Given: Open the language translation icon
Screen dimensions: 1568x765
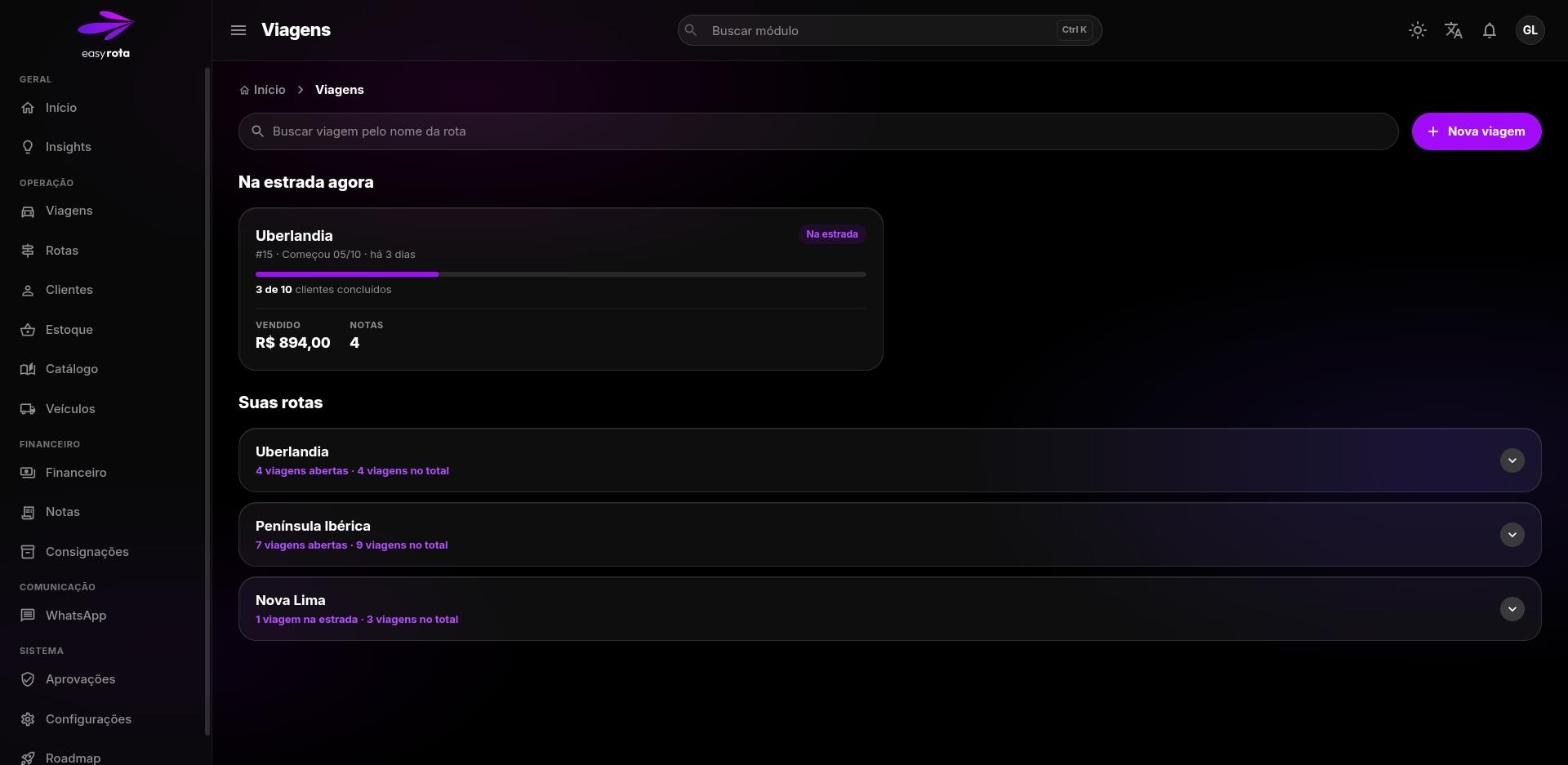Looking at the screenshot, I should [1453, 30].
